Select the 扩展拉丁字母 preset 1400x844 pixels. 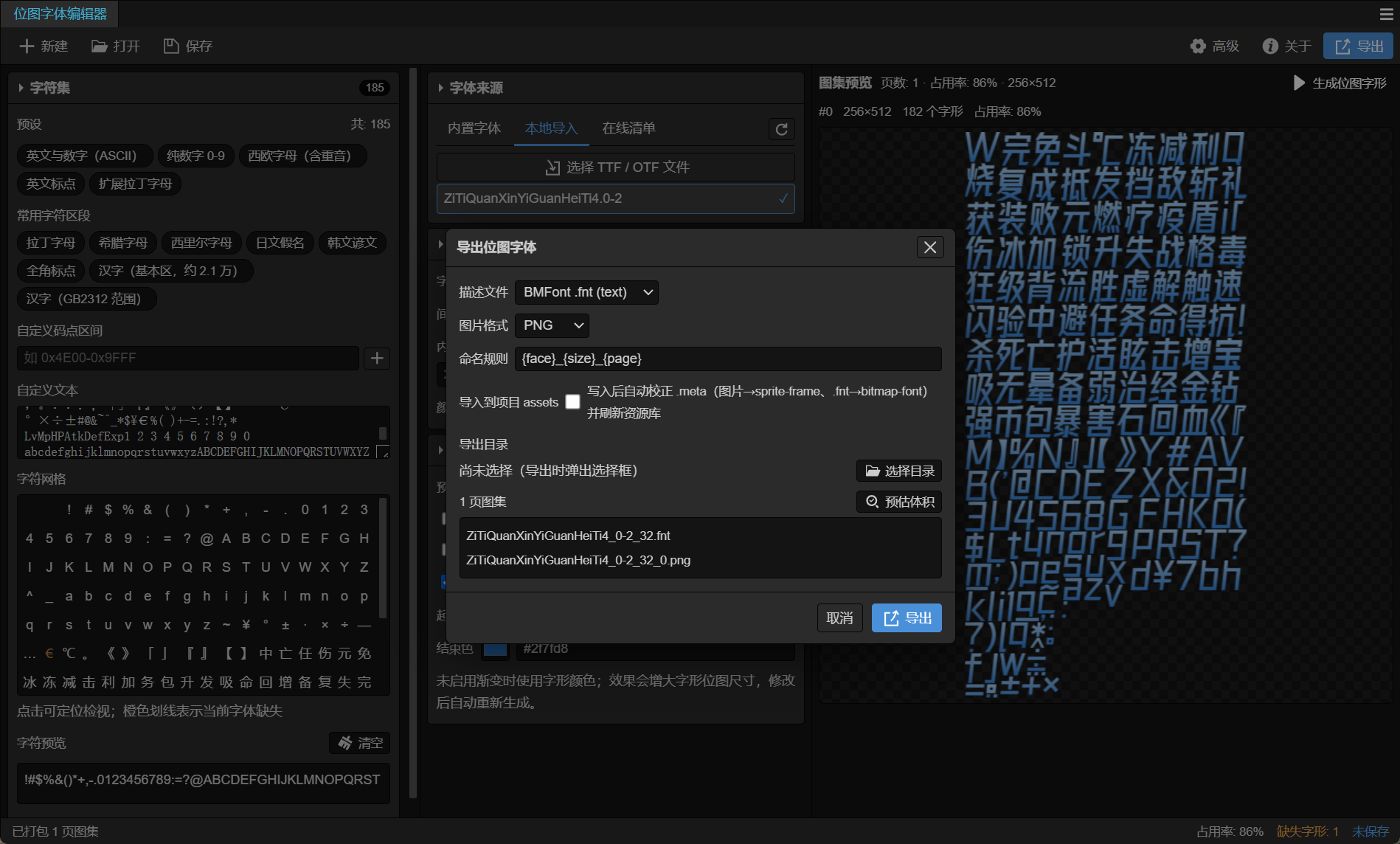[x=135, y=184]
